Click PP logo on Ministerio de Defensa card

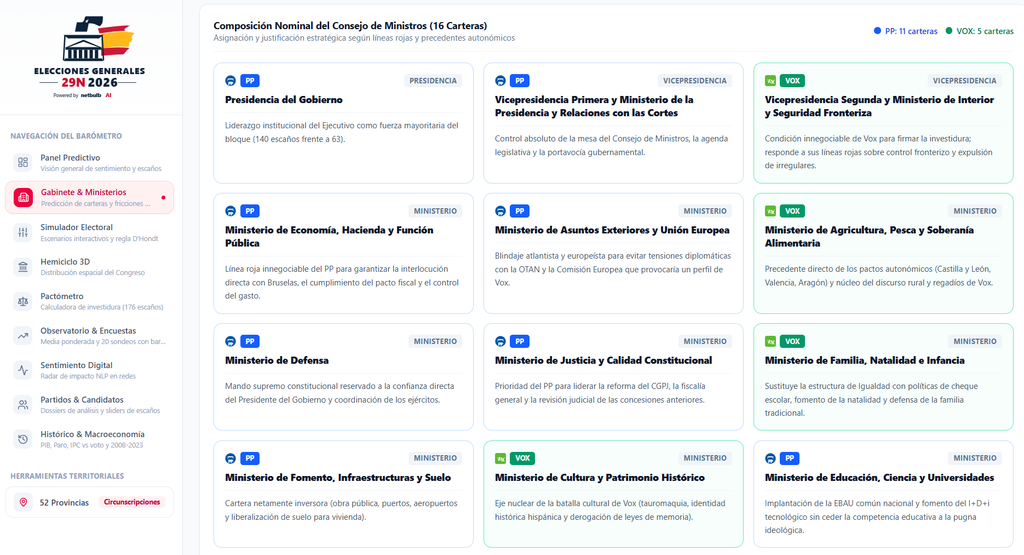coord(231,341)
